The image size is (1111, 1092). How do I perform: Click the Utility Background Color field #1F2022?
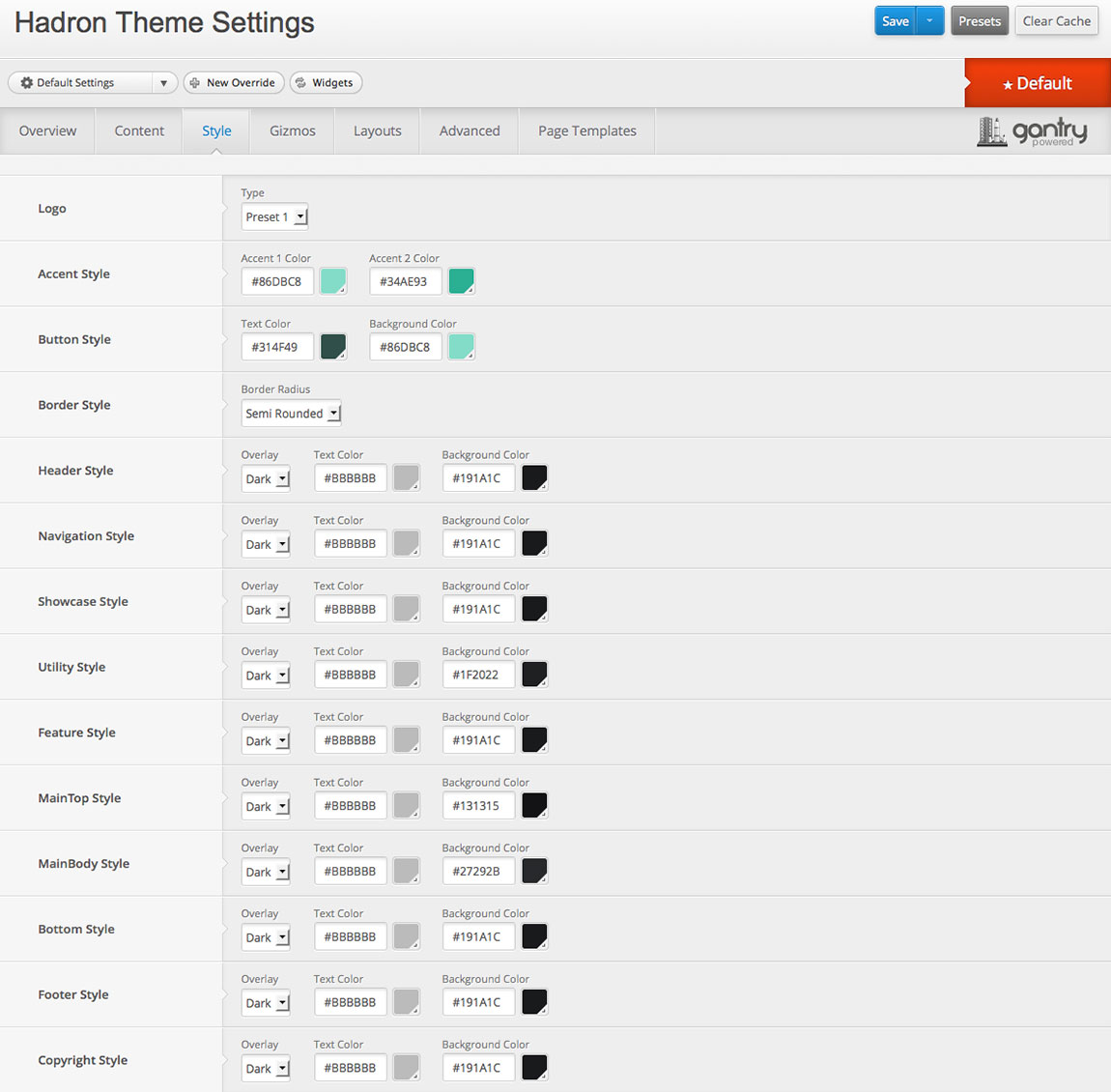(x=478, y=675)
